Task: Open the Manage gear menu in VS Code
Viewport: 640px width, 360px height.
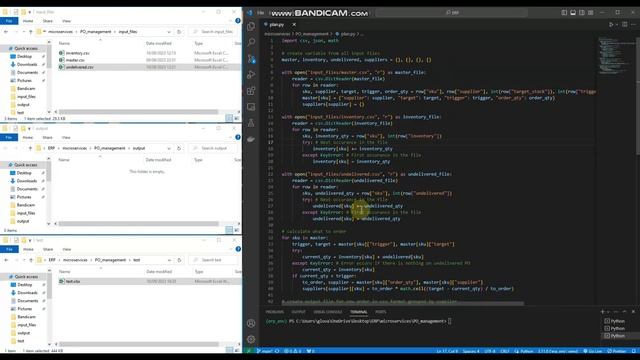Action: 251,339
